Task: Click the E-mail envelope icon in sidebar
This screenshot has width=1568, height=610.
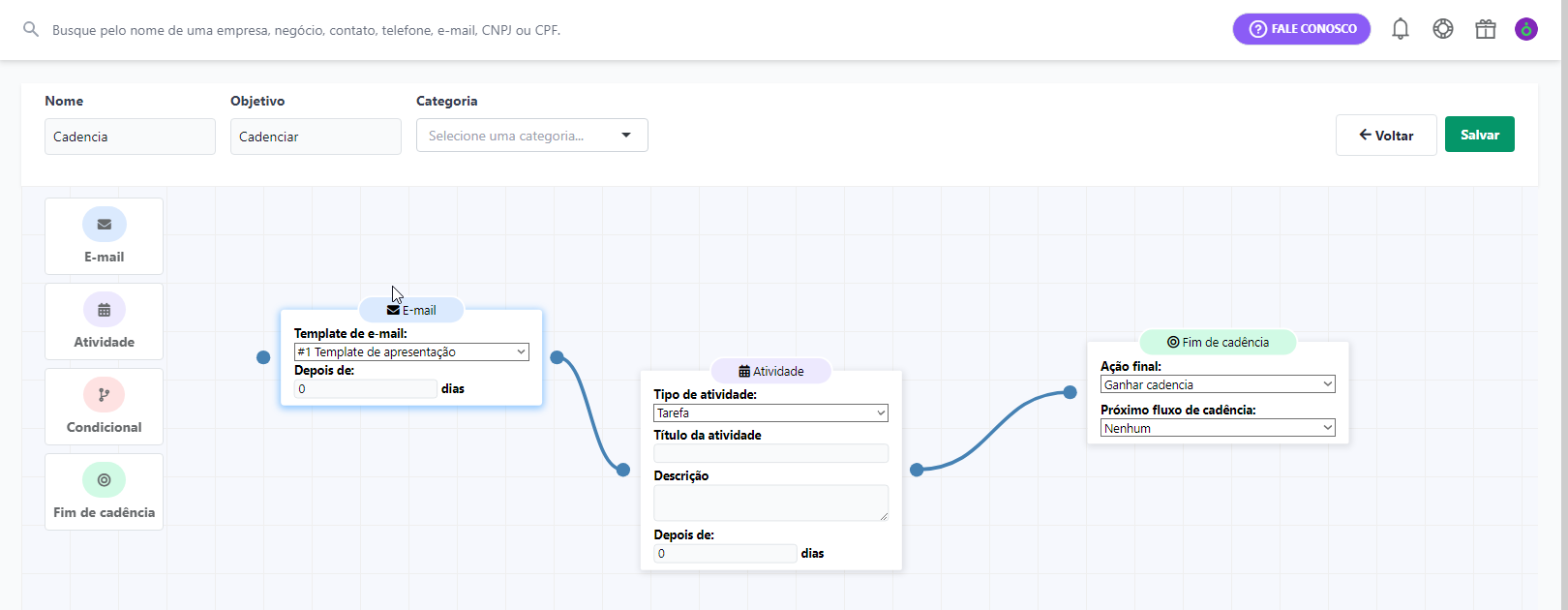Action: click(105, 225)
